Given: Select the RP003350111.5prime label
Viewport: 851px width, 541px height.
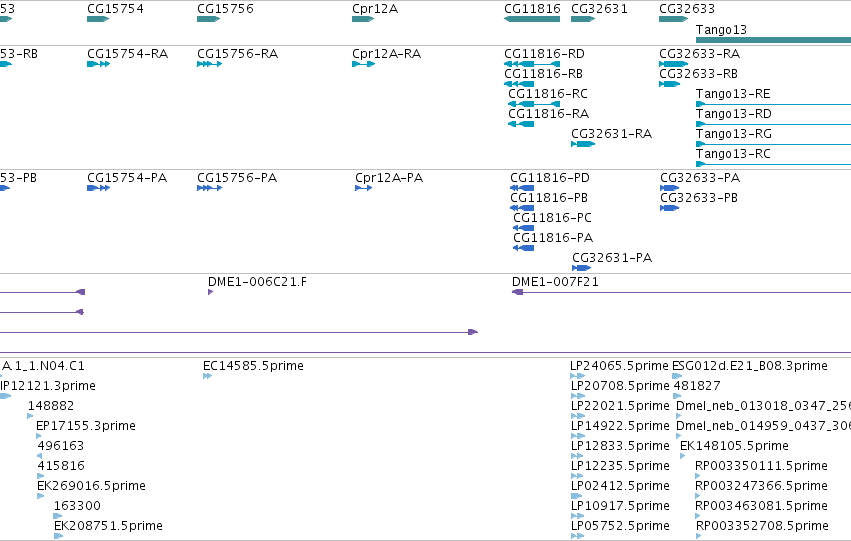Looking at the screenshot, I should coord(761,466).
